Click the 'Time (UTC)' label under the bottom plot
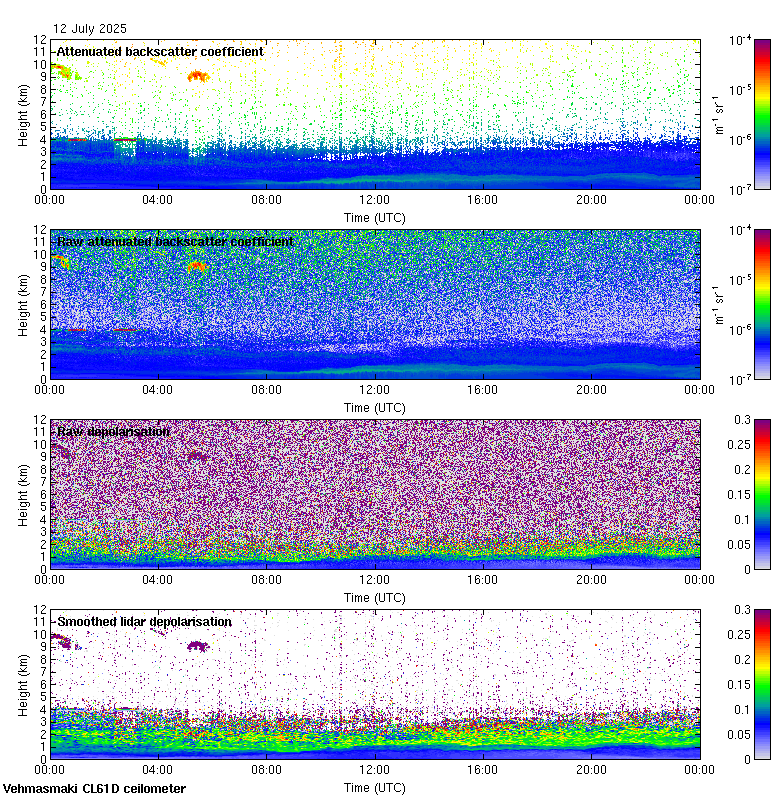This screenshot has height=800, width=780. [375, 787]
